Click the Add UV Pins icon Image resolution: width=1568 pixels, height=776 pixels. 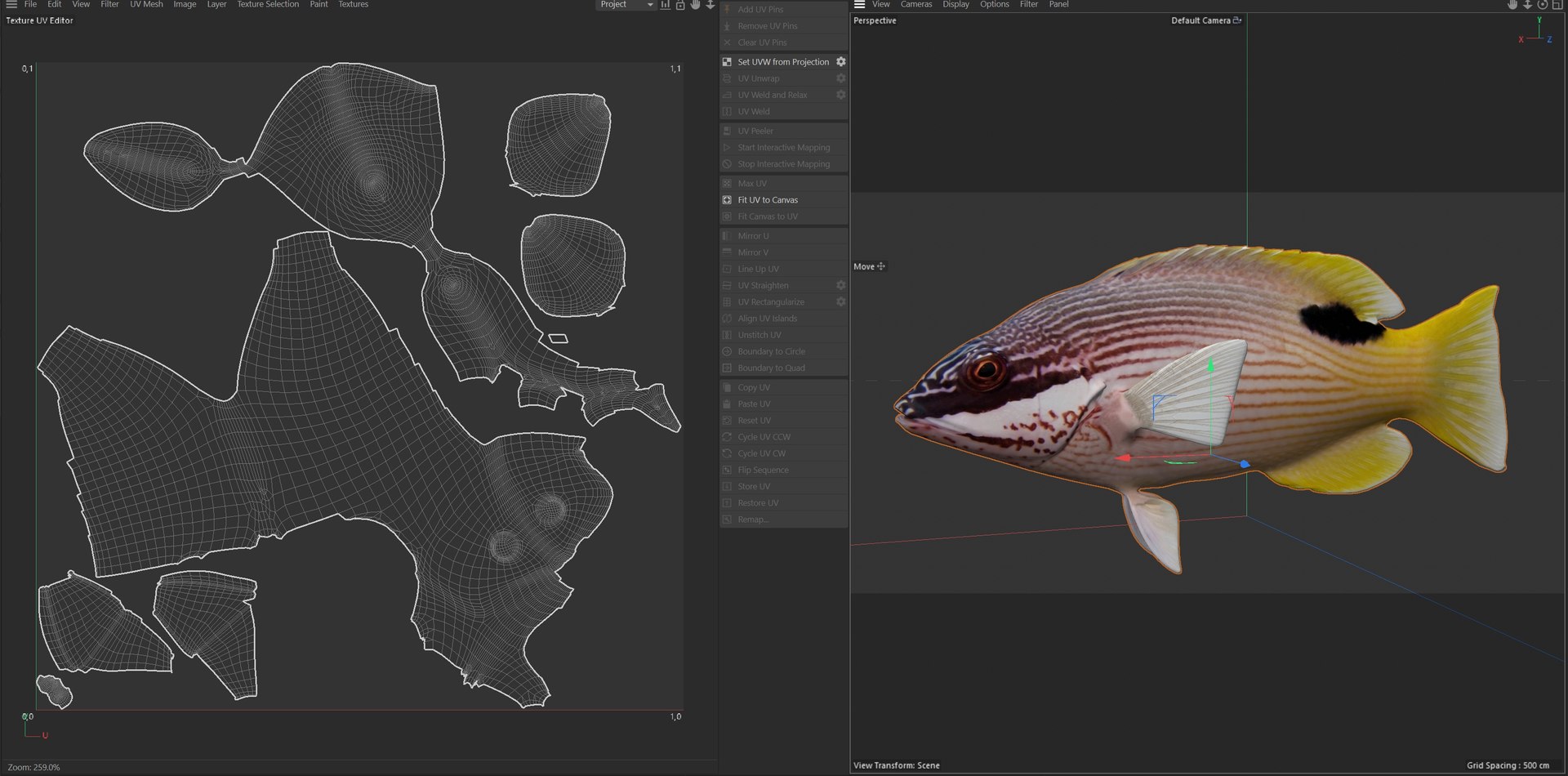(727, 10)
